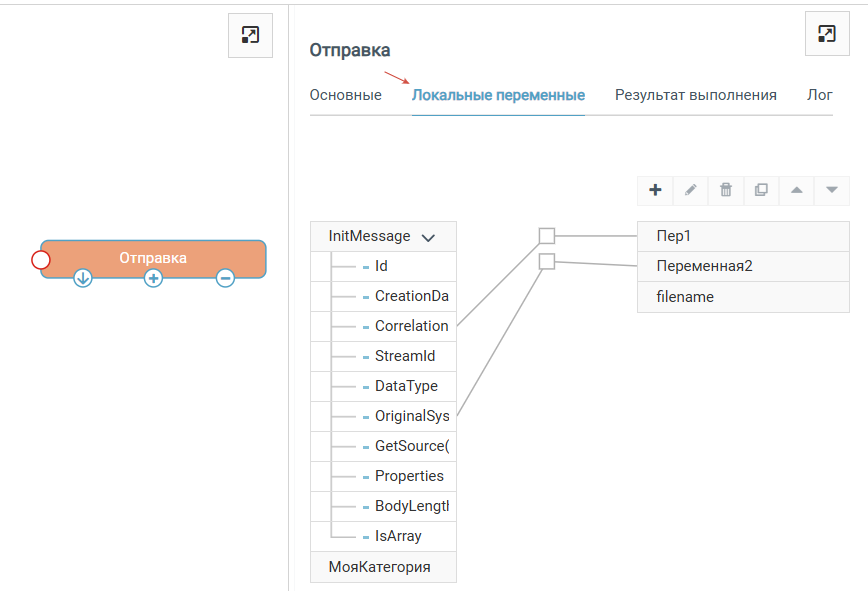Select the CorrelationId field in tree
The image size is (868, 591).
tap(411, 326)
